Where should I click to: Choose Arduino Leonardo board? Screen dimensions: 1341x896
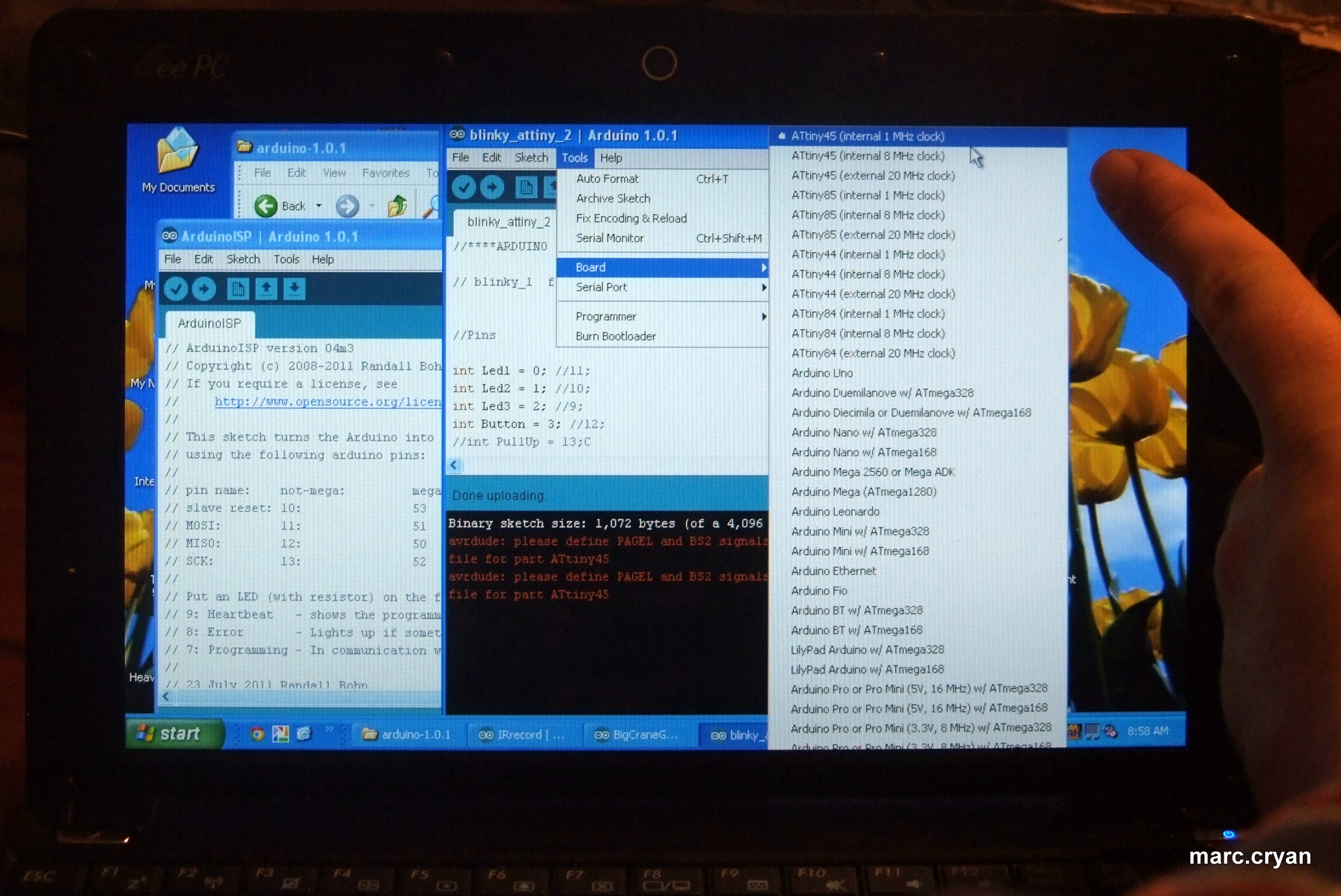coord(918,511)
